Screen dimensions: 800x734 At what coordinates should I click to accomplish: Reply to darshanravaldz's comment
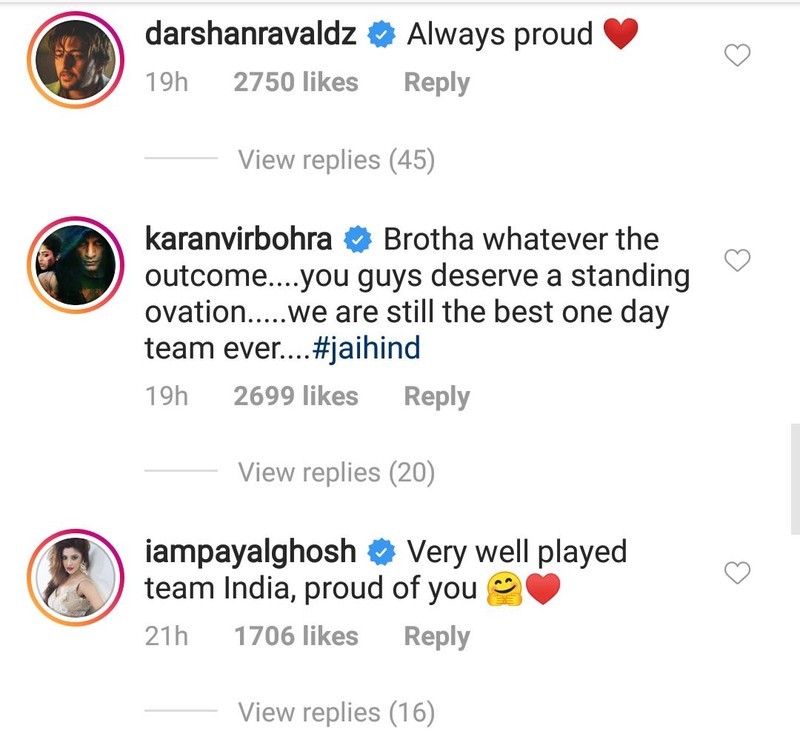(x=437, y=83)
